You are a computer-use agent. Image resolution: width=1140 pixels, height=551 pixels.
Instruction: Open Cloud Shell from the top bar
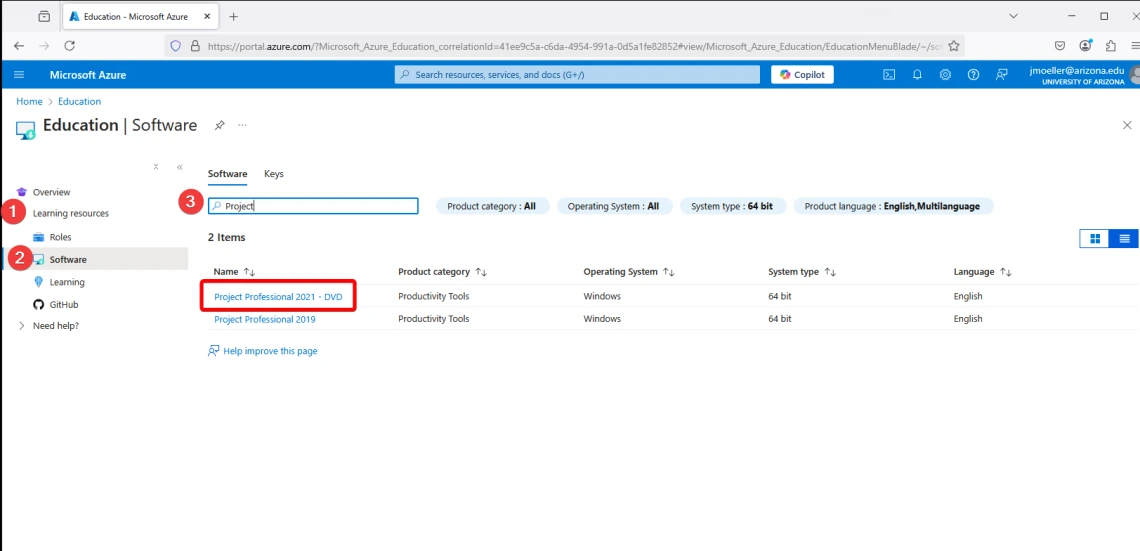(888, 75)
